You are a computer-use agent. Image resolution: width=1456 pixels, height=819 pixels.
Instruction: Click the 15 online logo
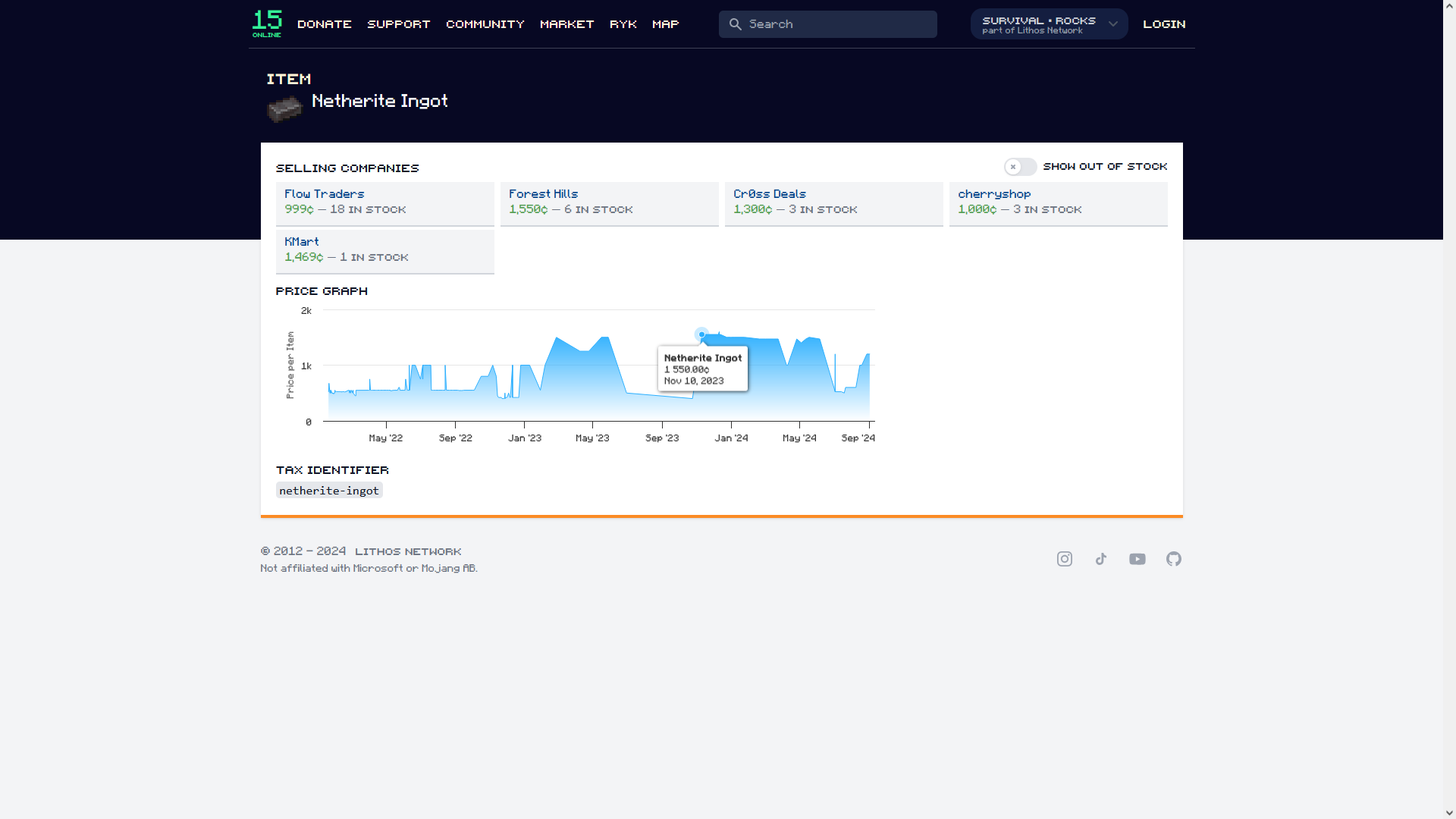coord(267,24)
